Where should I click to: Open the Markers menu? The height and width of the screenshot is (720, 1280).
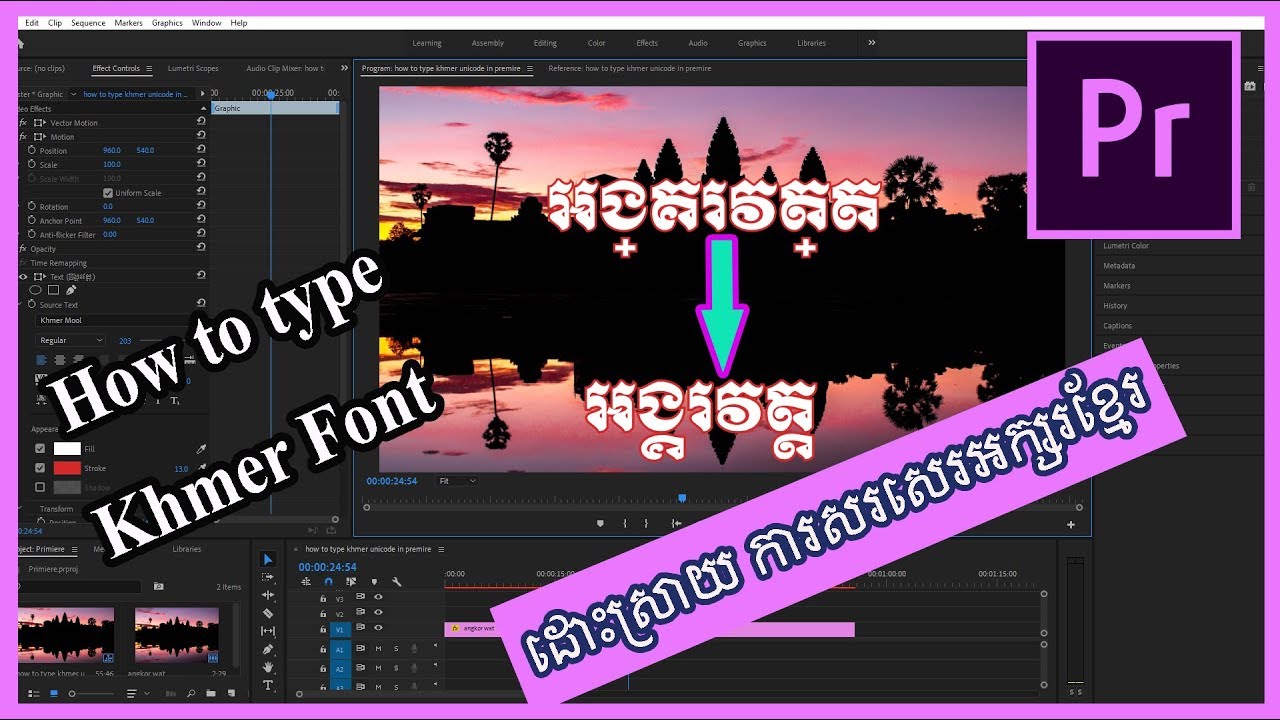128,22
